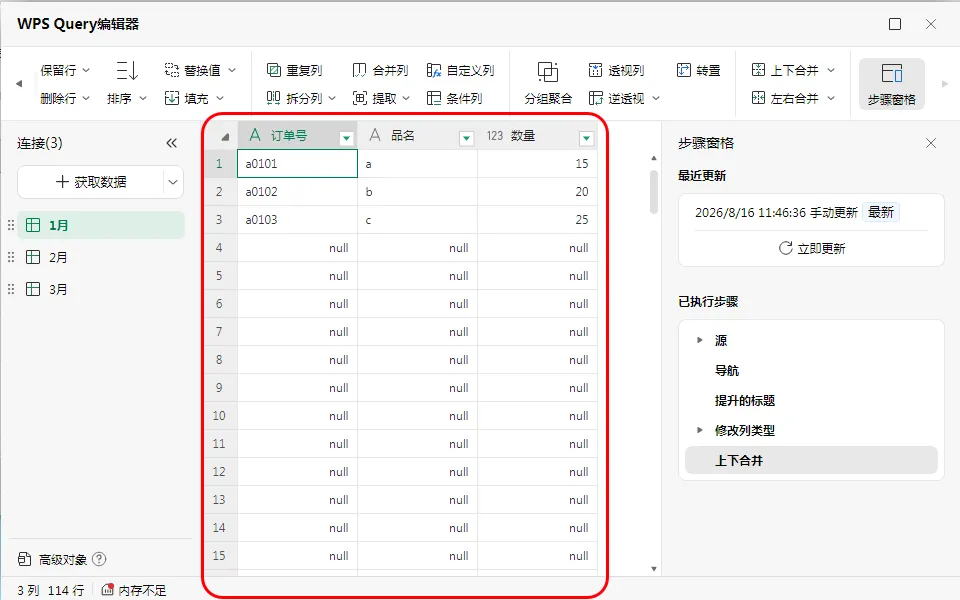The width and height of the screenshot is (960, 600).
Task: Click the 重复列 icon
Action: 274,70
